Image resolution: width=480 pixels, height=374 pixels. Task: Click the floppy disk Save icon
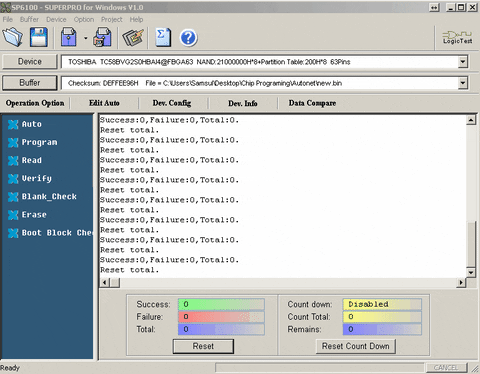(x=39, y=37)
